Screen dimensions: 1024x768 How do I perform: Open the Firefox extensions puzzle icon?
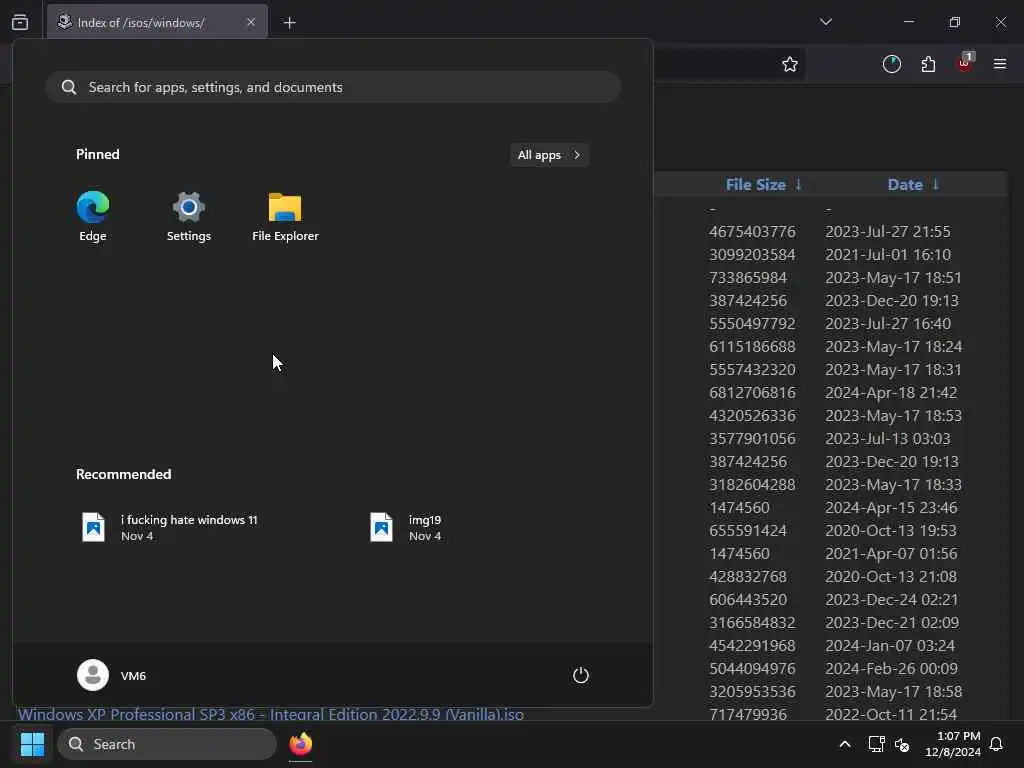(x=928, y=64)
